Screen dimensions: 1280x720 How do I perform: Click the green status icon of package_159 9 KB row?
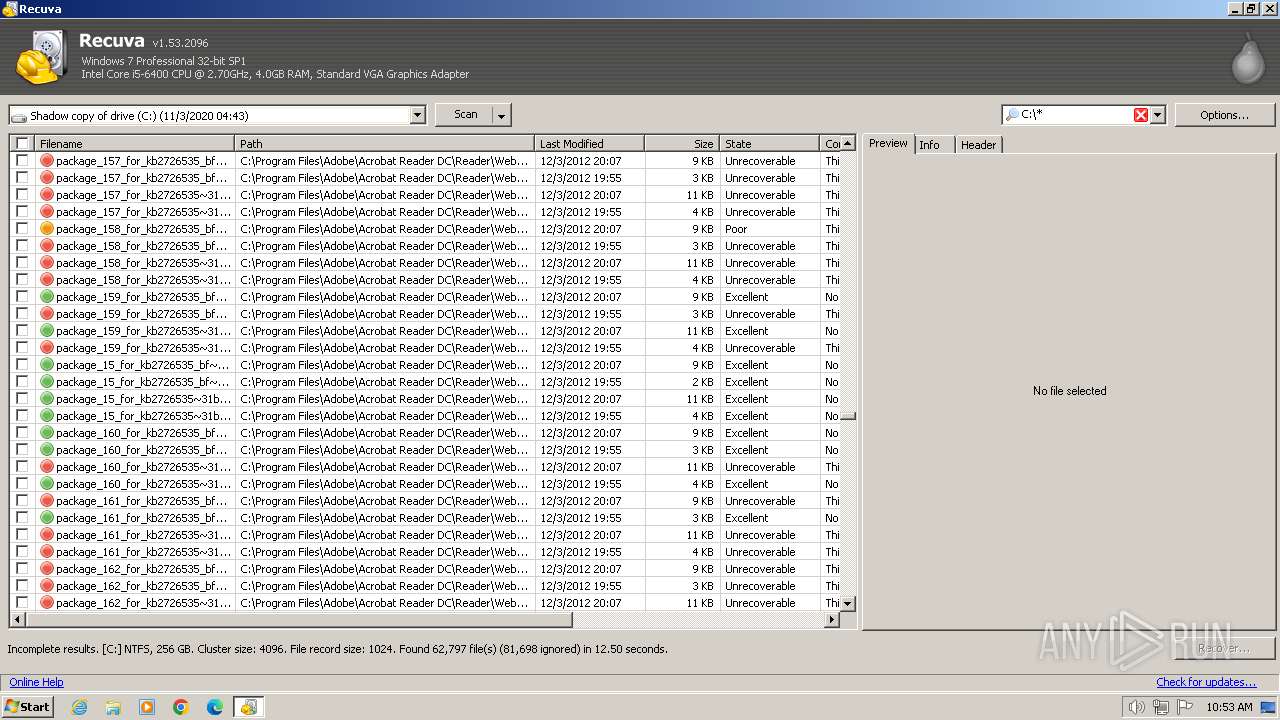click(x=46, y=297)
